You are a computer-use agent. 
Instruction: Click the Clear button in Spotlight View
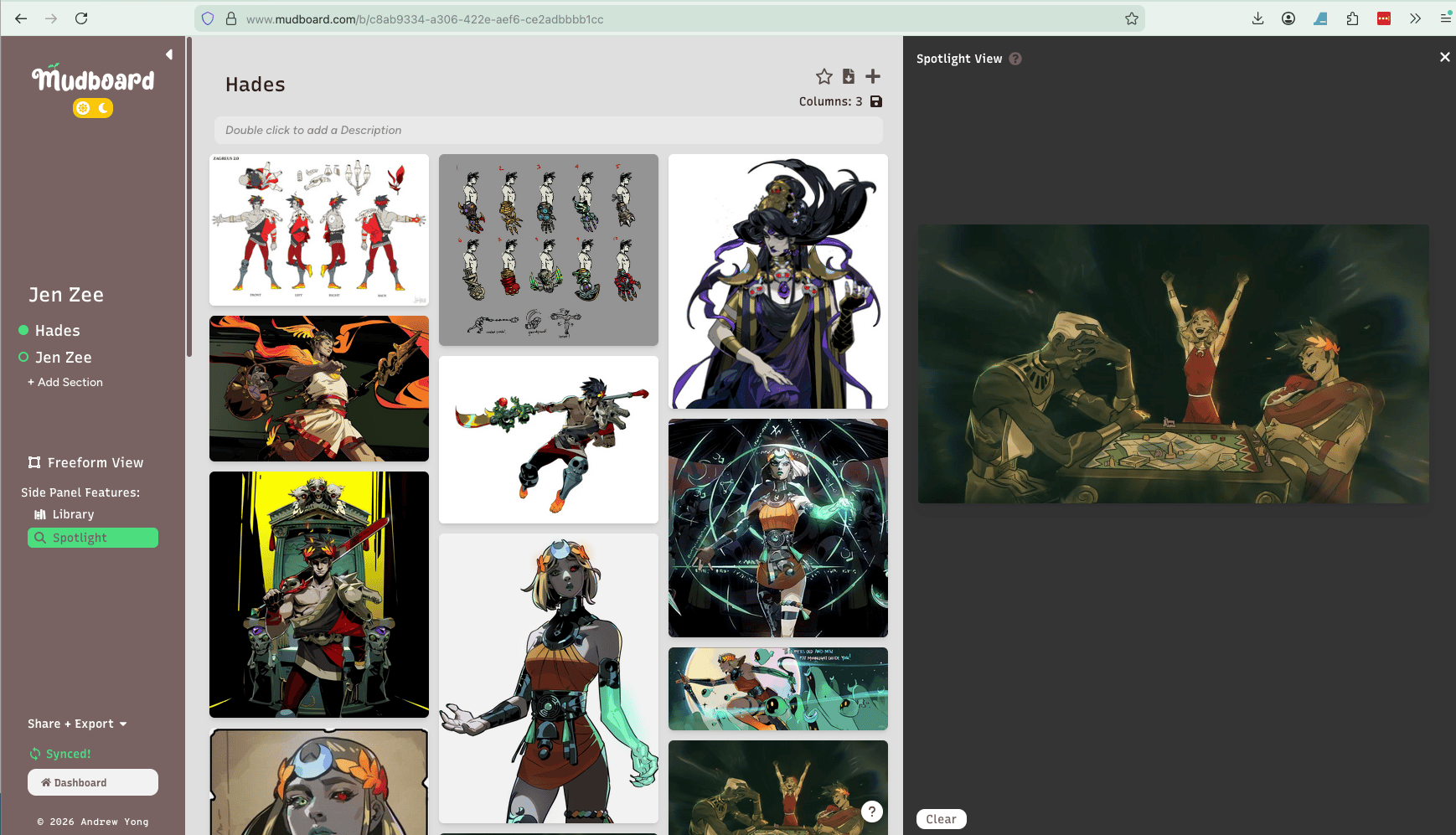(x=941, y=819)
